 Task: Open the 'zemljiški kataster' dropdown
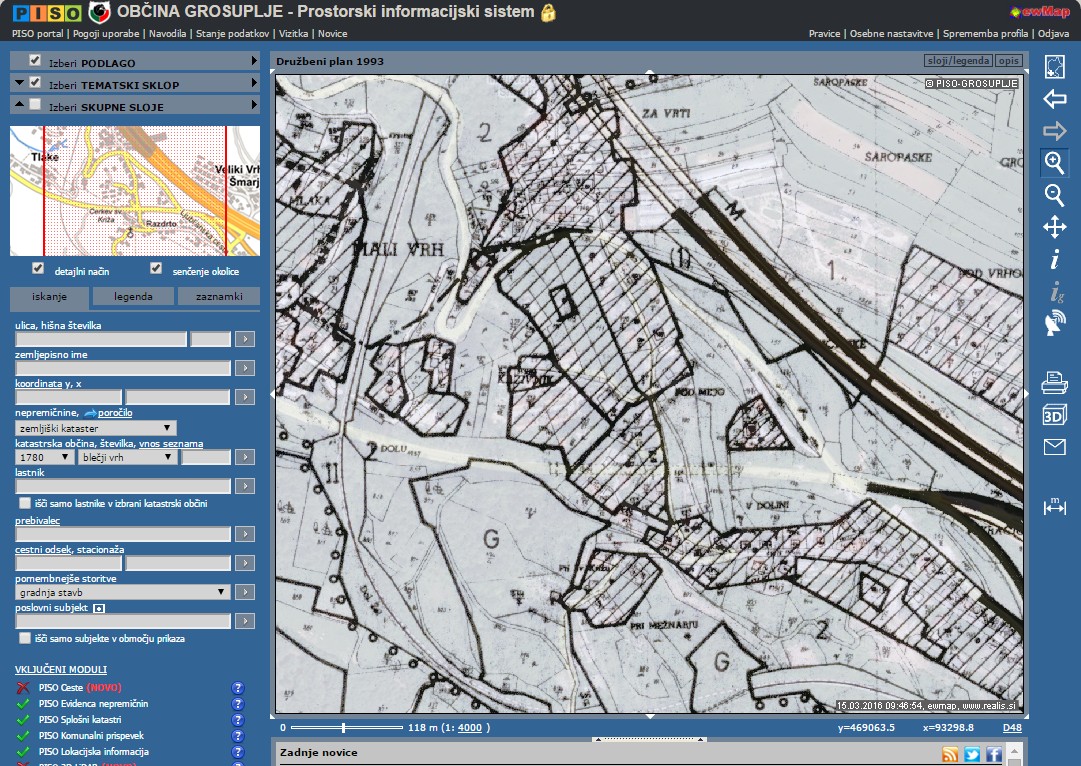(95, 428)
